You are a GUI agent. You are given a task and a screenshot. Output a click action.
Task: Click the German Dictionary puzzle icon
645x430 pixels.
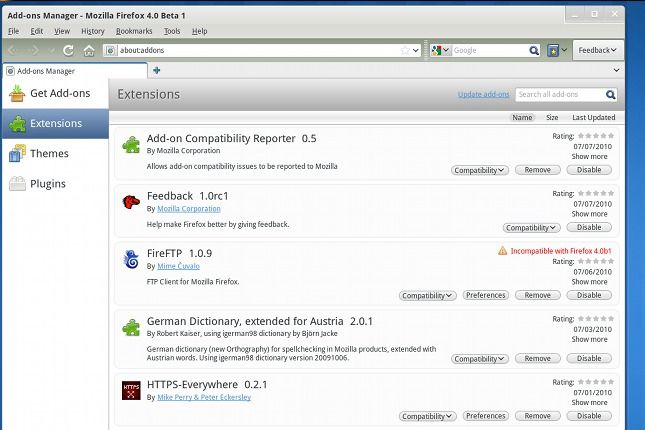click(131, 328)
